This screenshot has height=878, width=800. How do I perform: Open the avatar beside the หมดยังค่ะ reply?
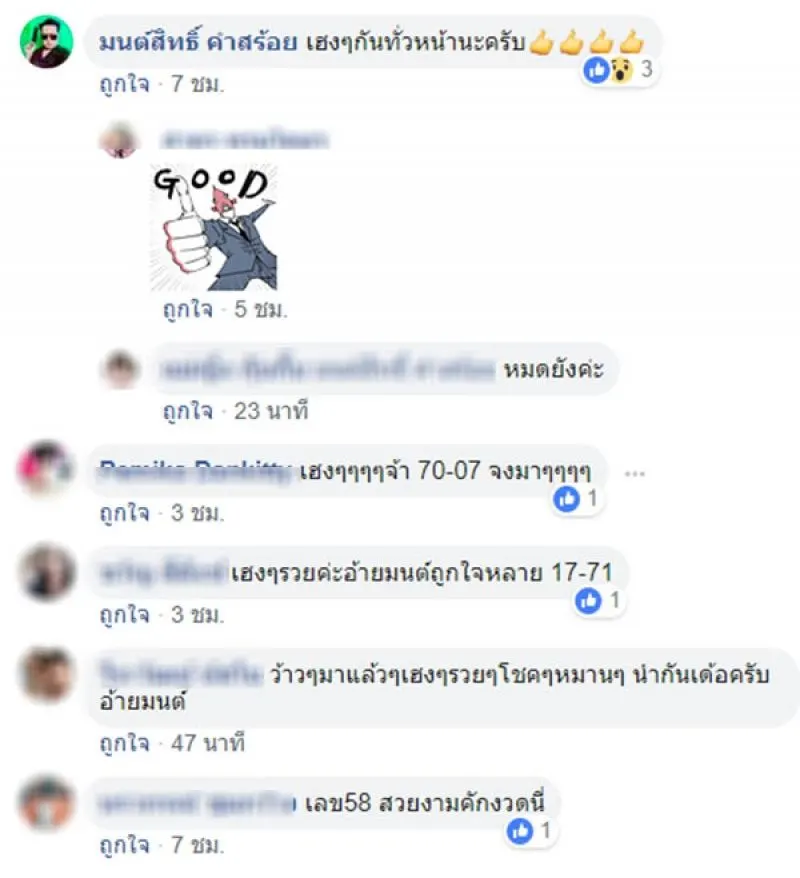[x=119, y=369]
